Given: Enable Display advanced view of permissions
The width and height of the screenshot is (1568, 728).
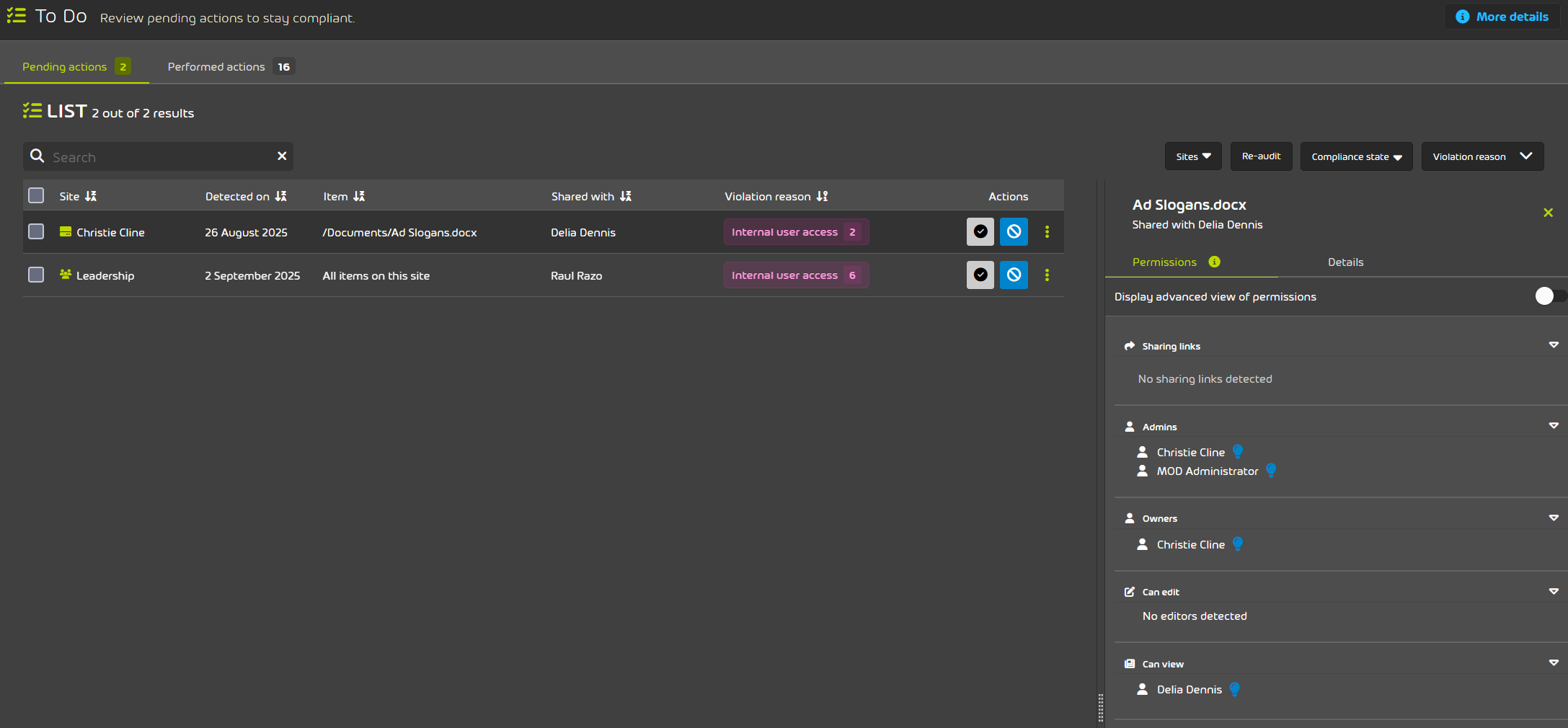Looking at the screenshot, I should click(x=1544, y=296).
